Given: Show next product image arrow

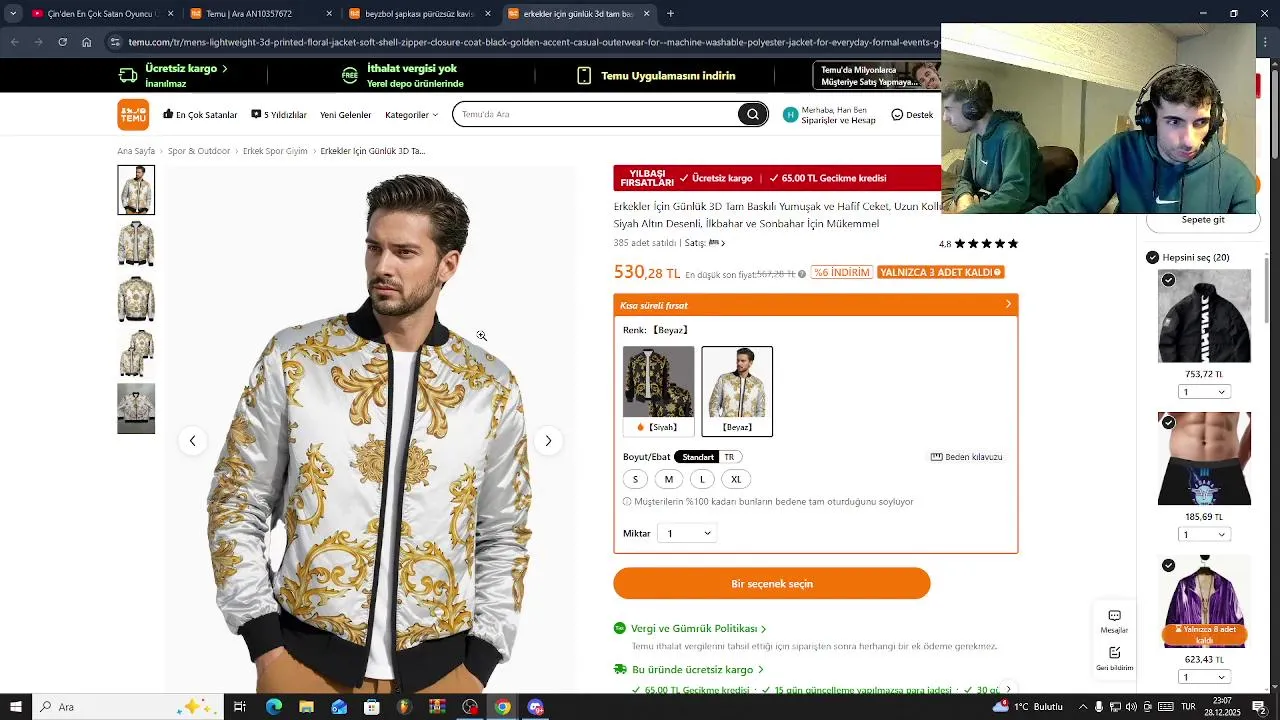Looking at the screenshot, I should pyautogui.click(x=548, y=440).
